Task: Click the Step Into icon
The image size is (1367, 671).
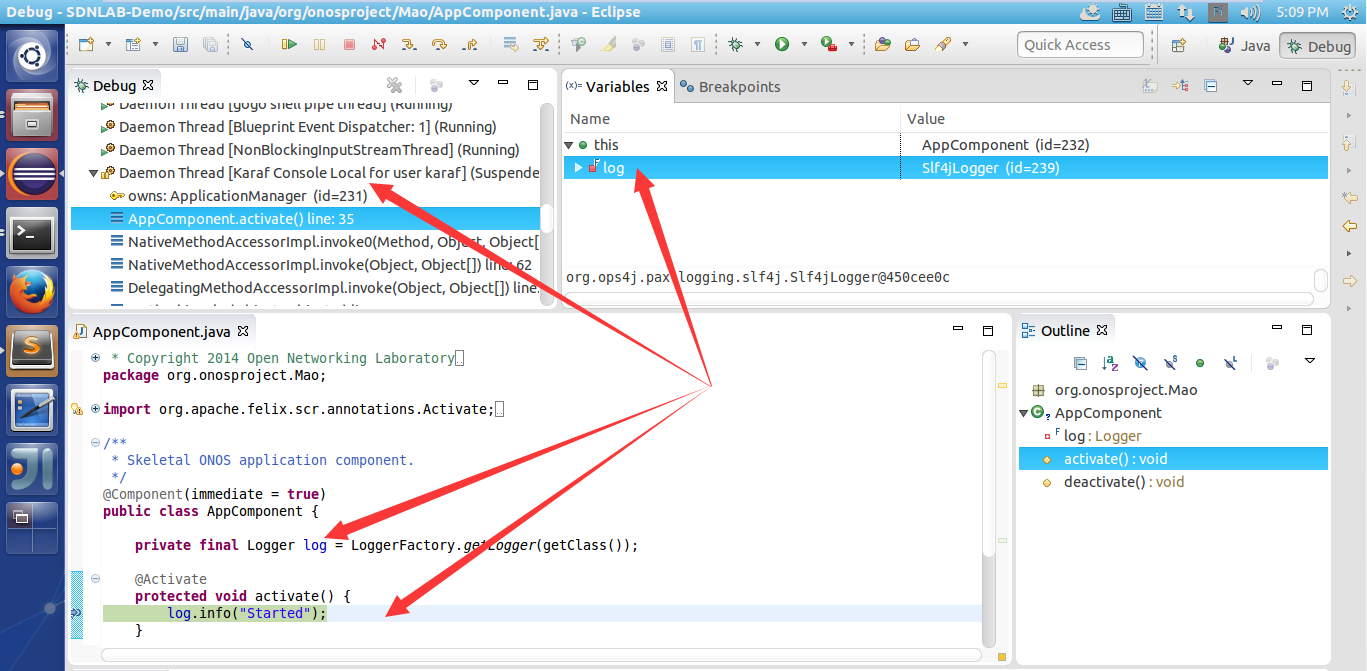Action: click(x=408, y=45)
